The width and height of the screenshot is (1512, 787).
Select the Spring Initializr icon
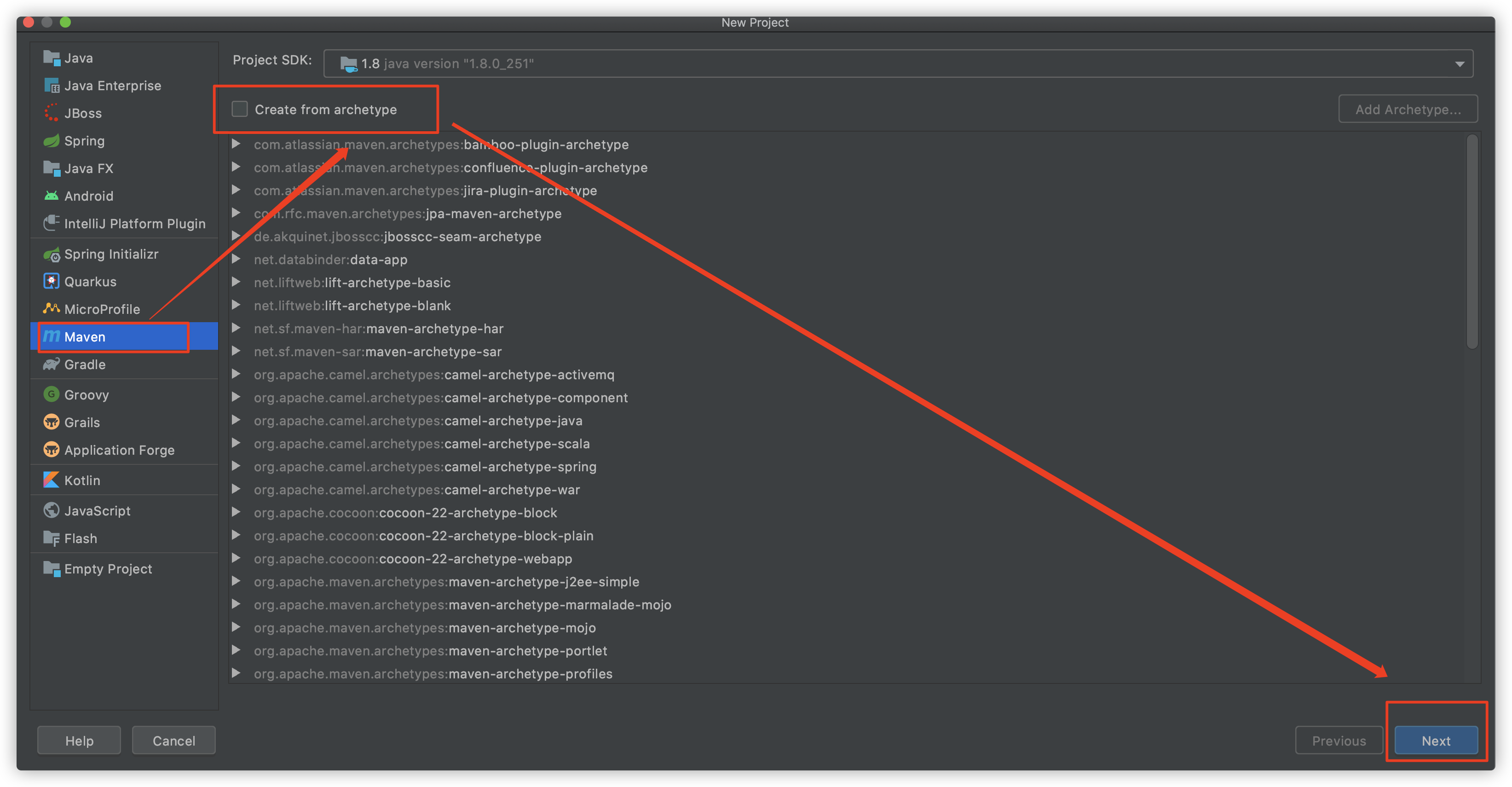[52, 254]
